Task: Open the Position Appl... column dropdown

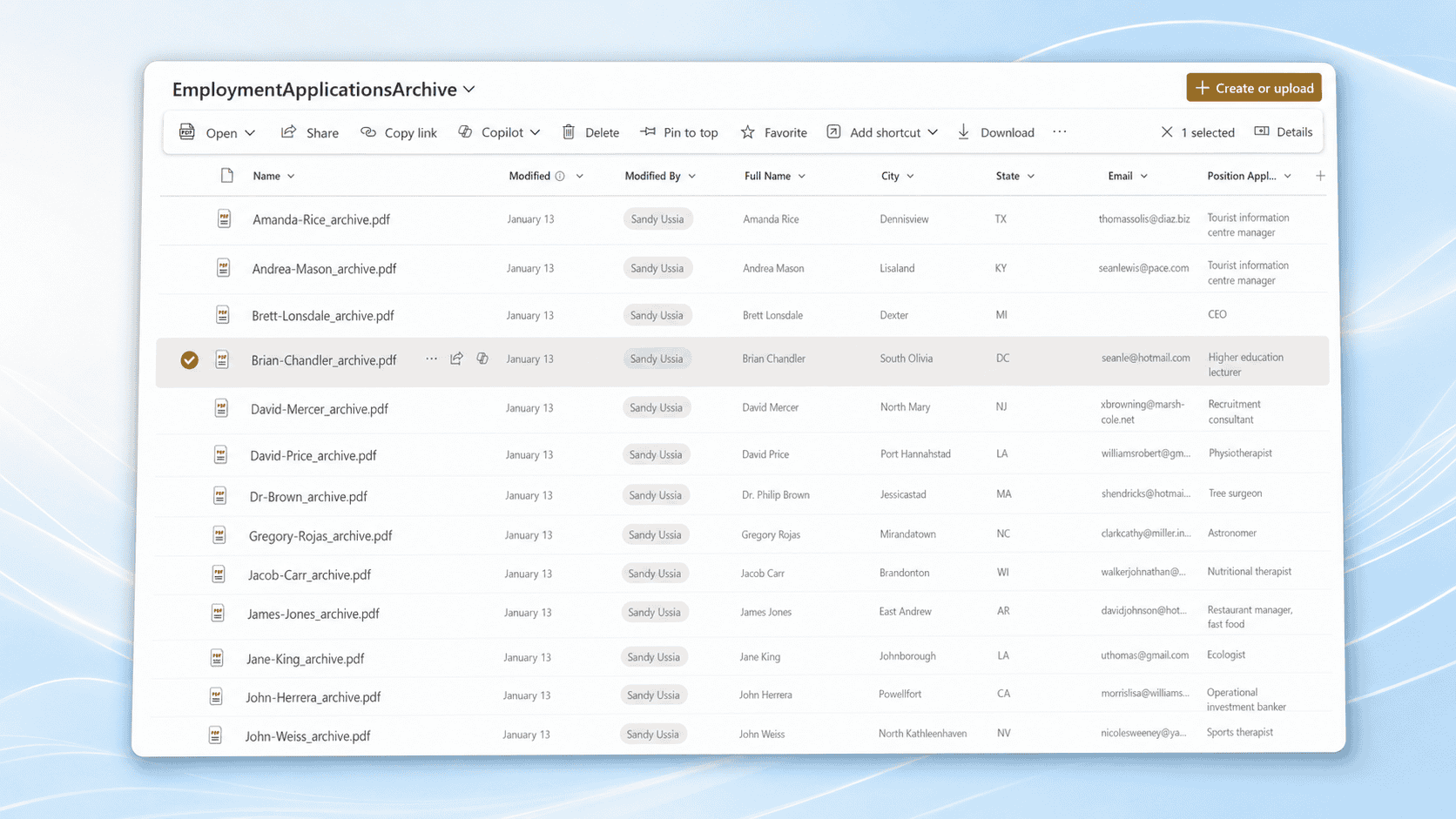Action: click(x=1288, y=176)
